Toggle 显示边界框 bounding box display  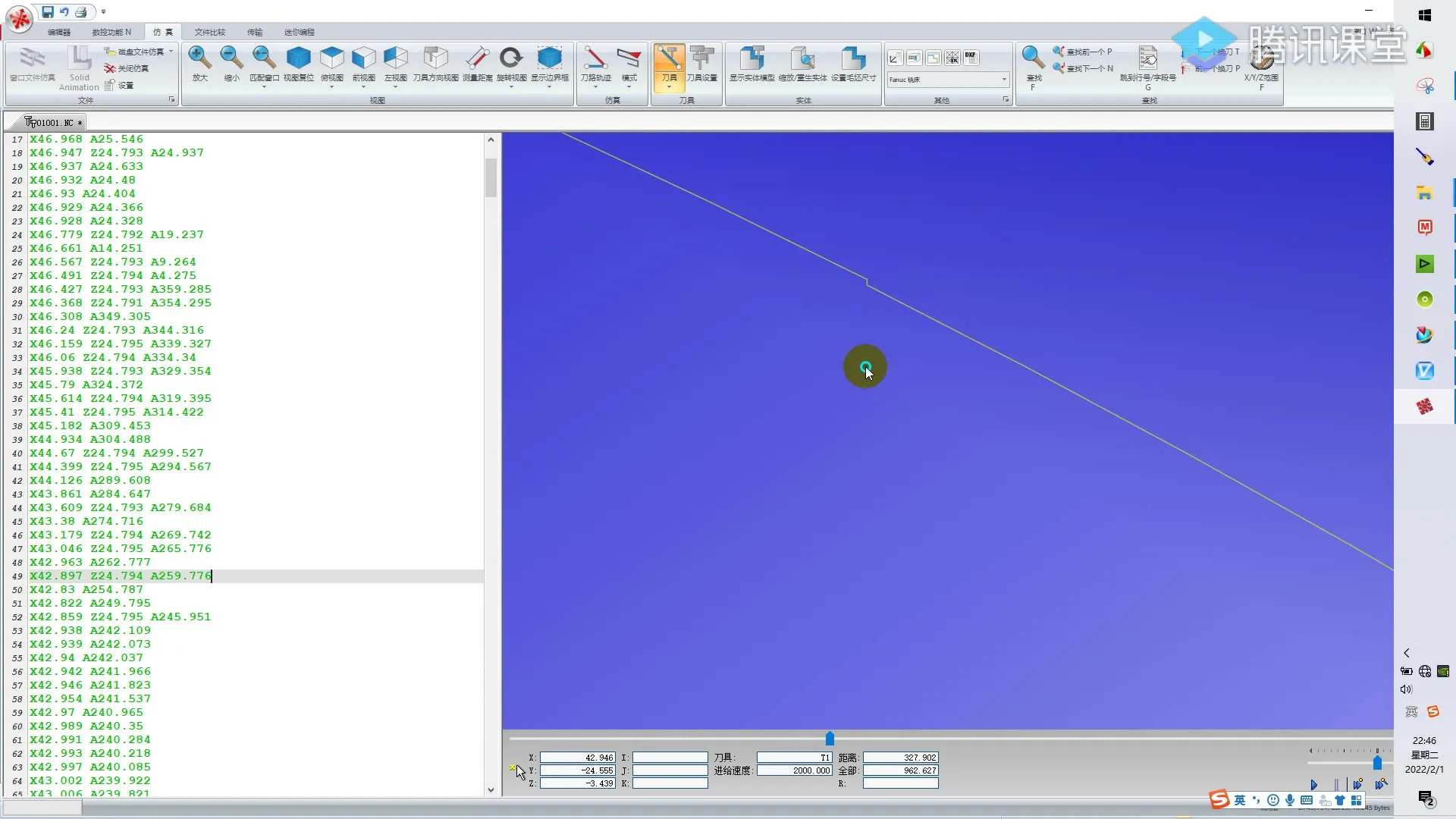tap(549, 59)
